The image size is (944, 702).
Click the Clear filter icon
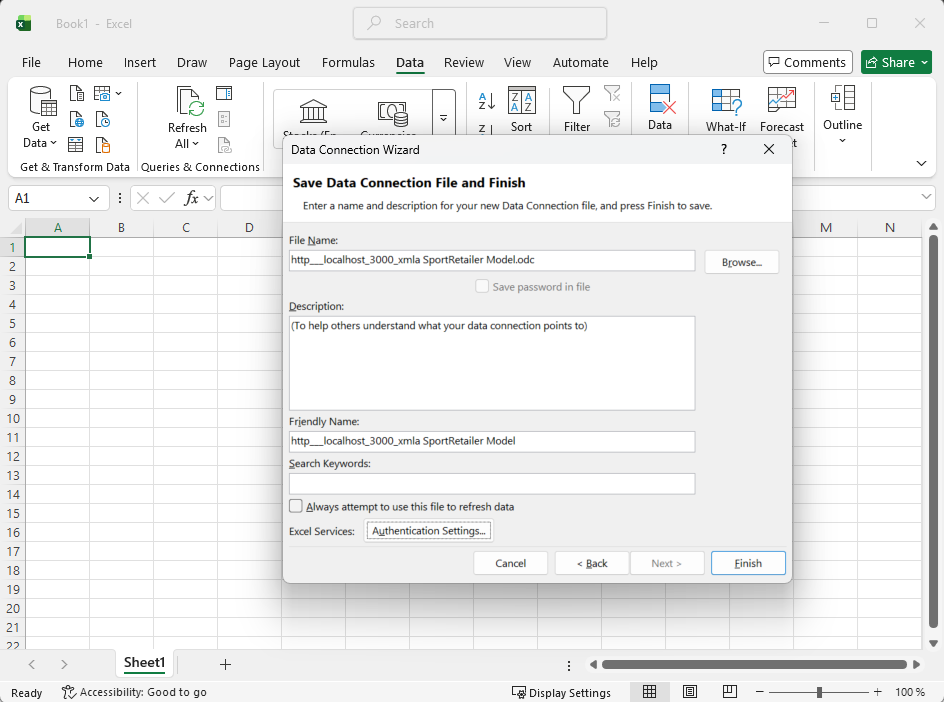point(612,93)
